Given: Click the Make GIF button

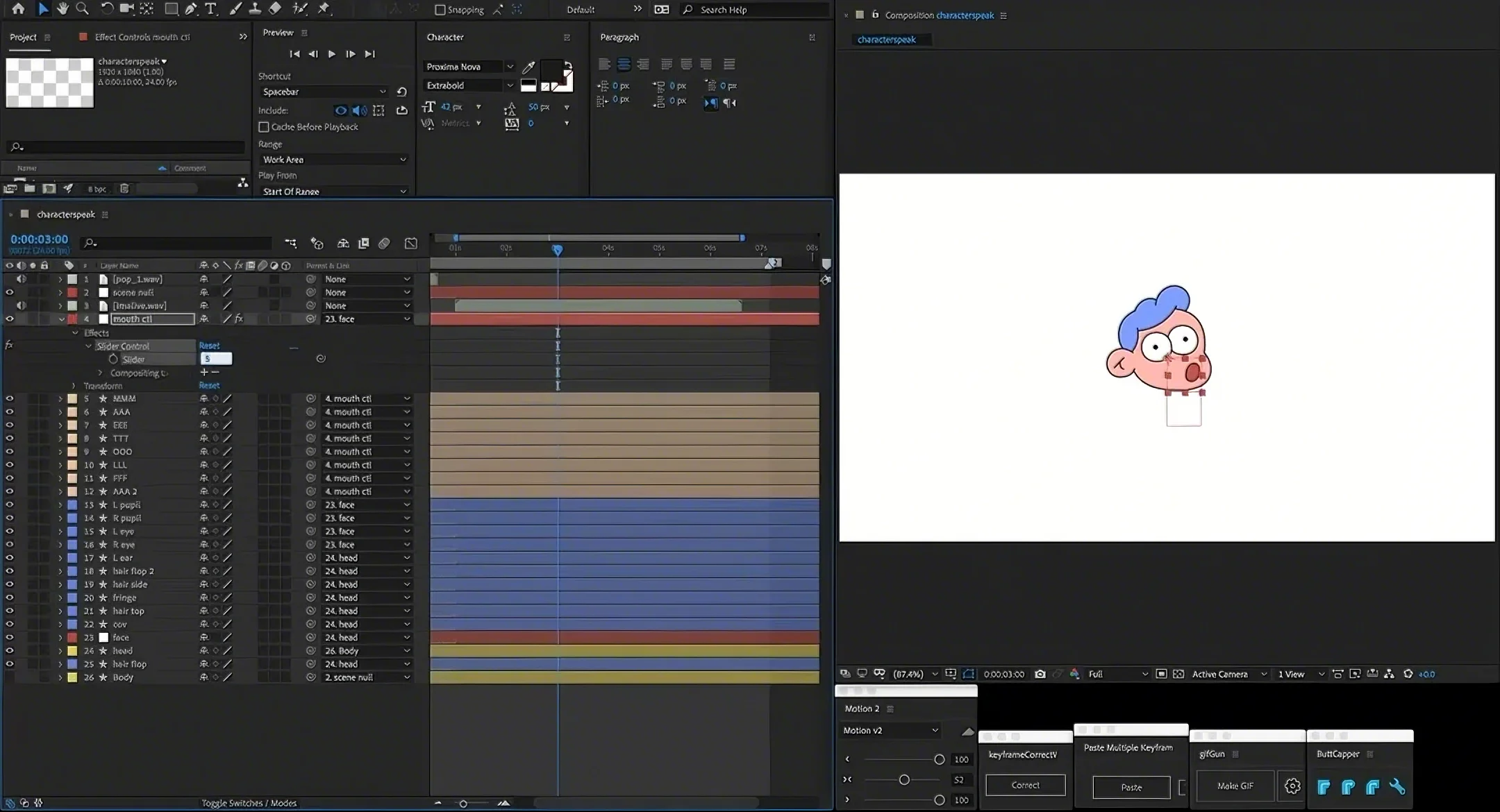Looking at the screenshot, I should (1235, 786).
